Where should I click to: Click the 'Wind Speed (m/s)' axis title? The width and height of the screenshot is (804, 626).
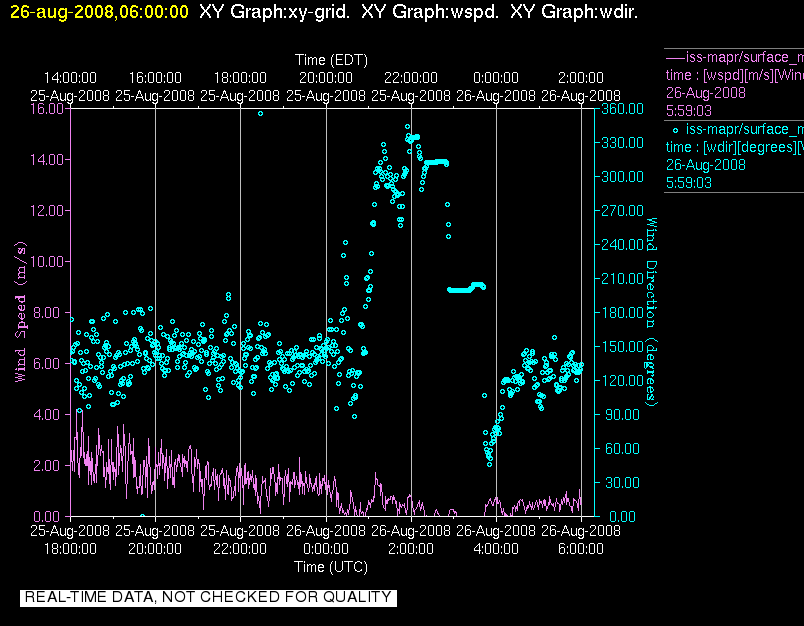(x=20, y=312)
